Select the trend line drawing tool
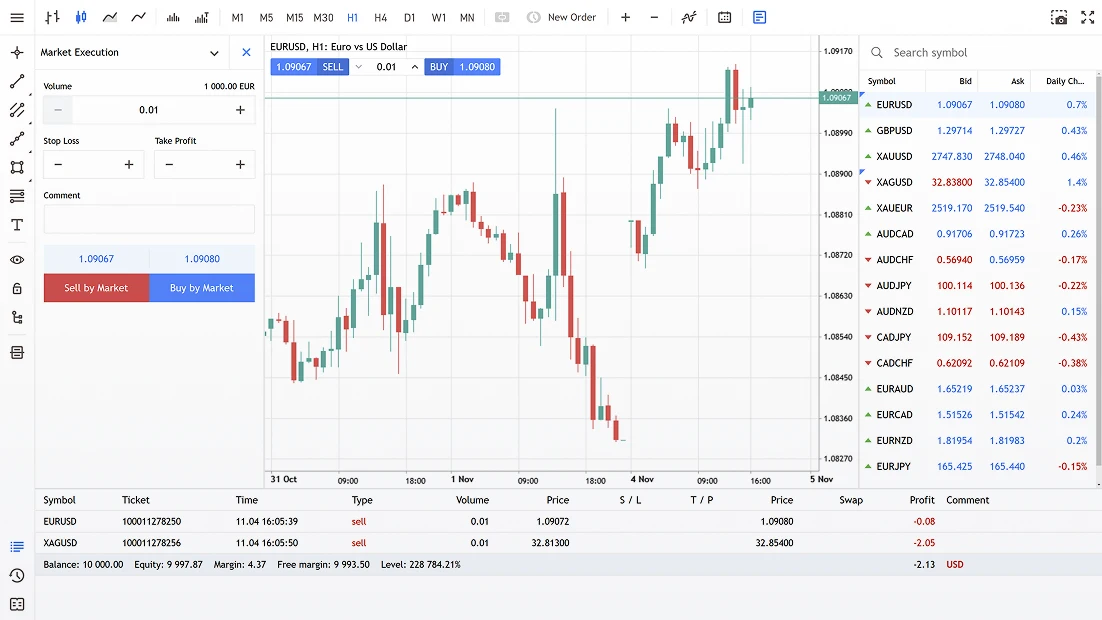Screen dimensions: 1102x620 [17, 82]
